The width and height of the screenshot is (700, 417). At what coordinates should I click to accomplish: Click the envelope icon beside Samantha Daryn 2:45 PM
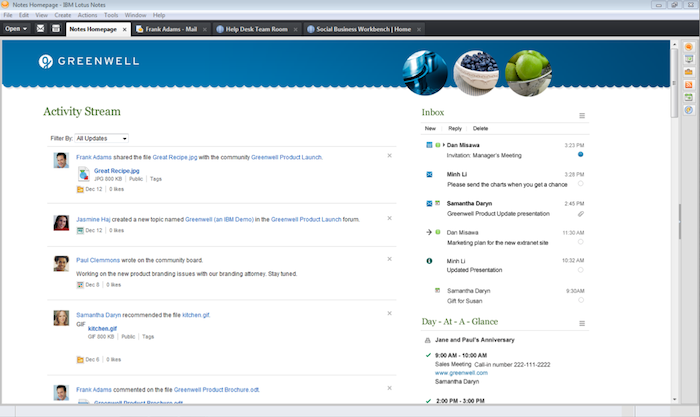tap(429, 204)
